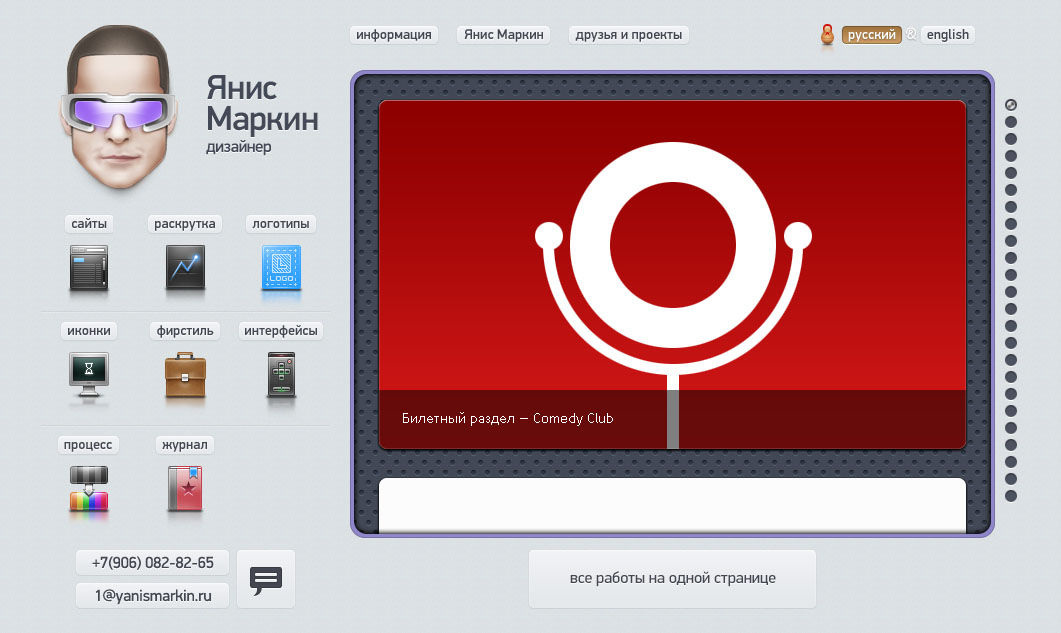Switch language to русский
This screenshot has height=633, width=1061.
(872, 35)
